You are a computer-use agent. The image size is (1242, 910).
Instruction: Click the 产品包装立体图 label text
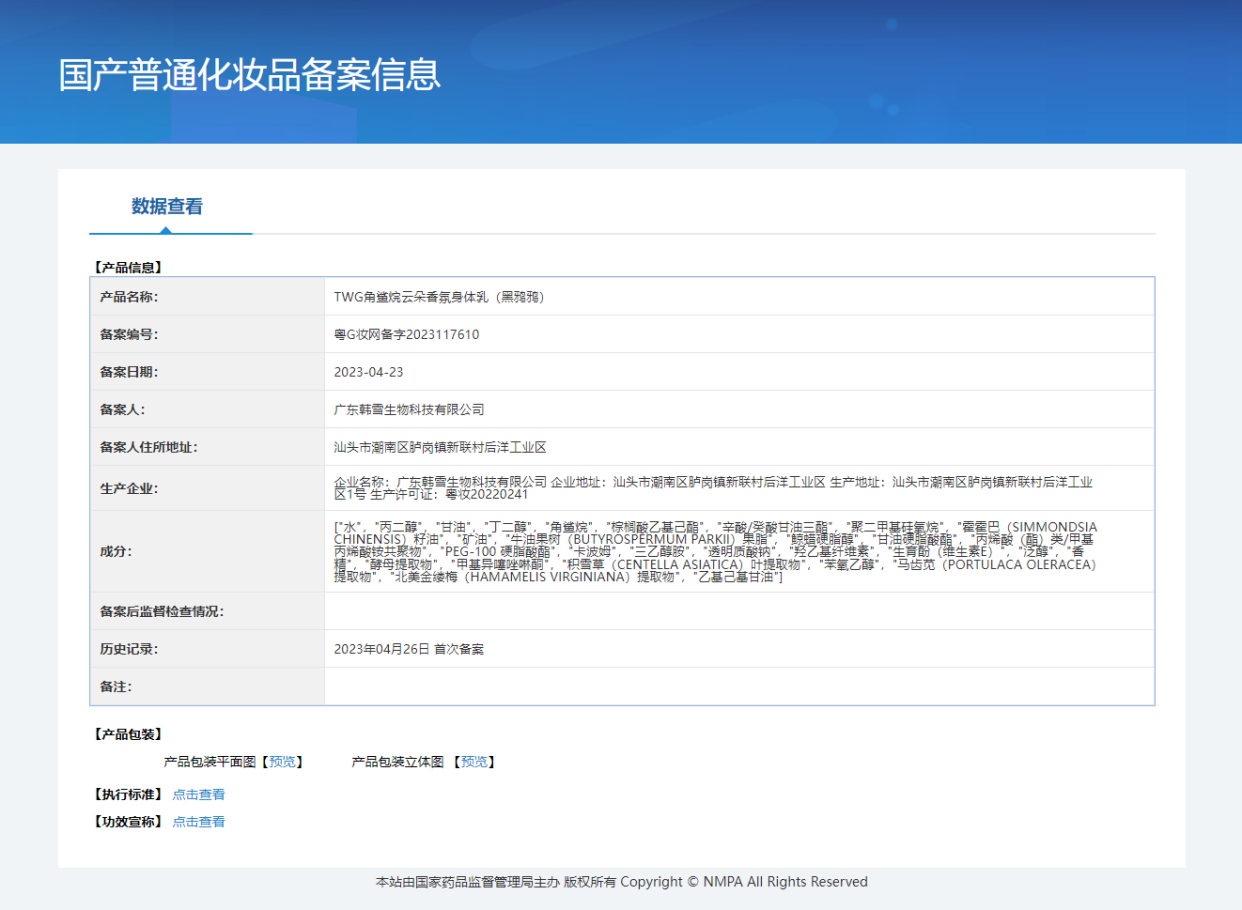(398, 762)
